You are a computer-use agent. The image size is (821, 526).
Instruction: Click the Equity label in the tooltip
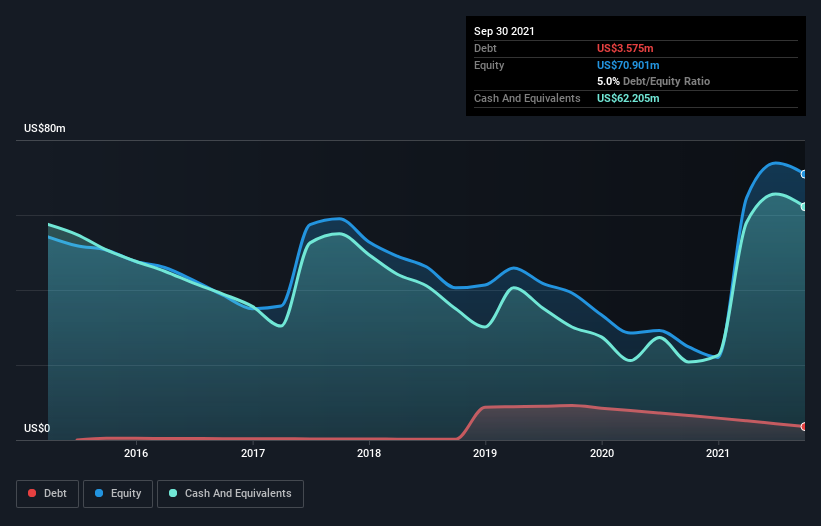[x=489, y=65]
